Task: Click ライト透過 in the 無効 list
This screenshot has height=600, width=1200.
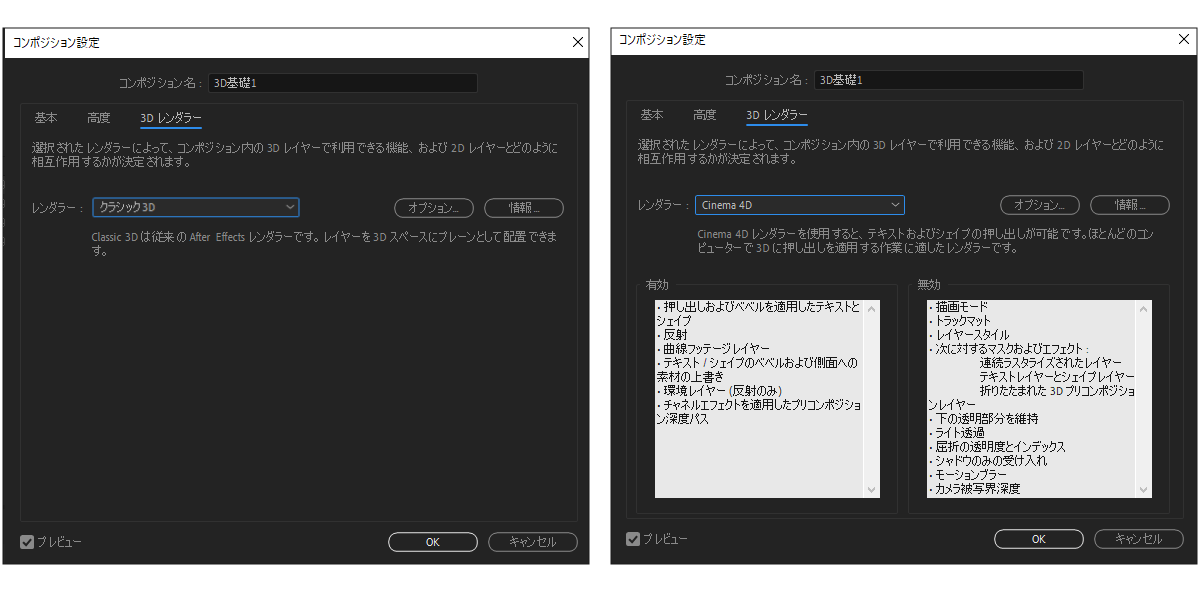Action: click(958, 433)
